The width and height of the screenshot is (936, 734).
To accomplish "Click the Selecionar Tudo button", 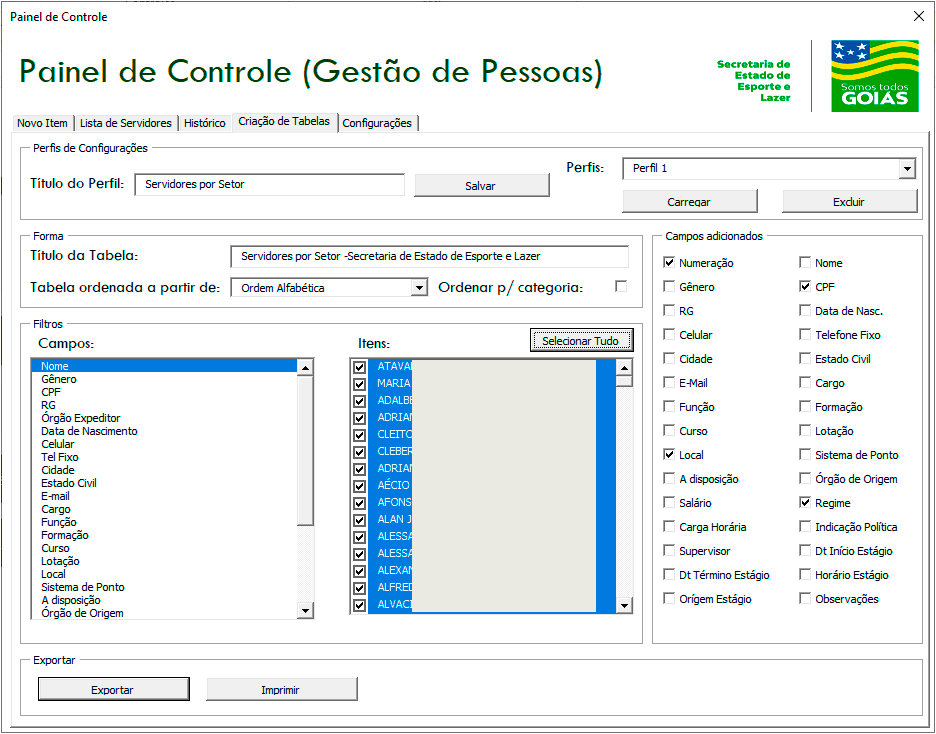I will [581, 341].
